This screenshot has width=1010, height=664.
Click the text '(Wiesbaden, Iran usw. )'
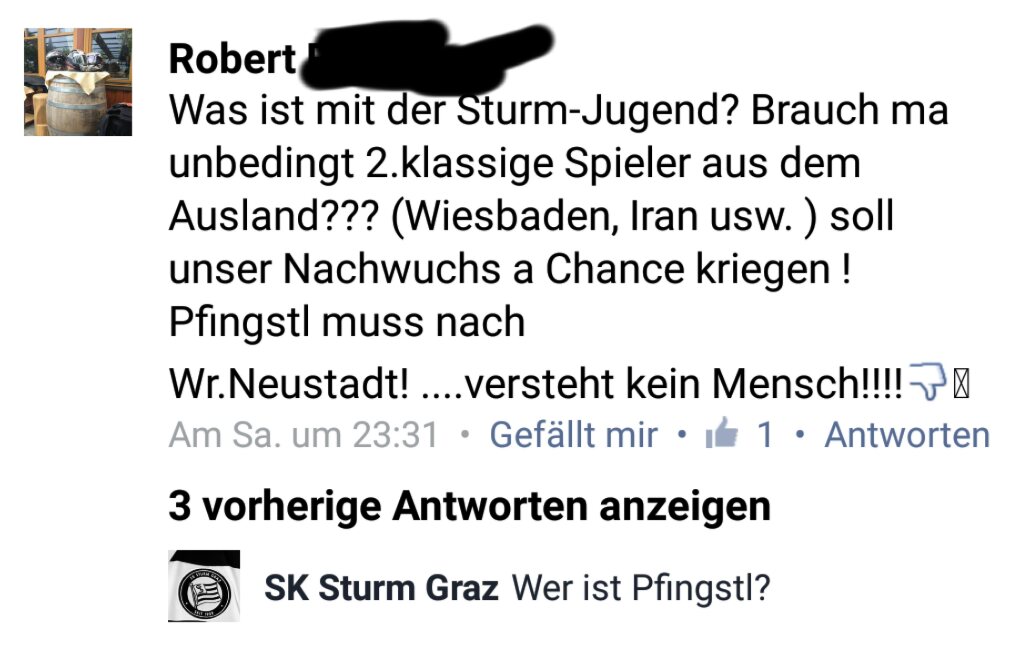point(604,216)
